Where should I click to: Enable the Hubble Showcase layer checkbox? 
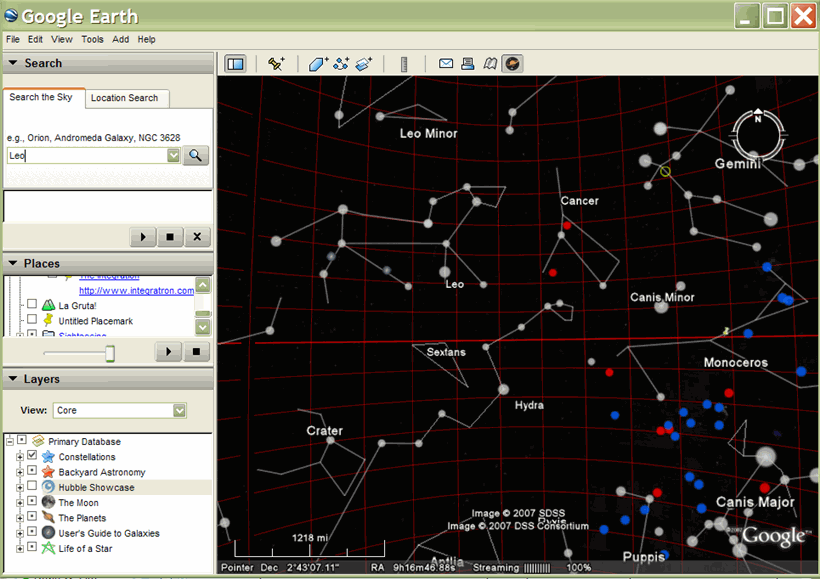(x=33, y=487)
